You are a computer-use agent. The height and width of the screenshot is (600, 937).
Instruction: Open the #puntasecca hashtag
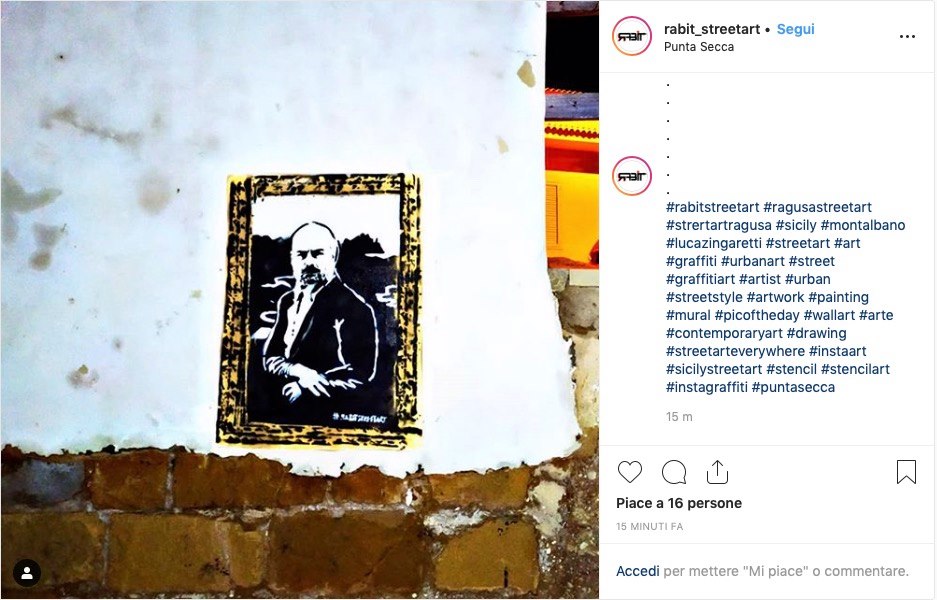tap(793, 387)
